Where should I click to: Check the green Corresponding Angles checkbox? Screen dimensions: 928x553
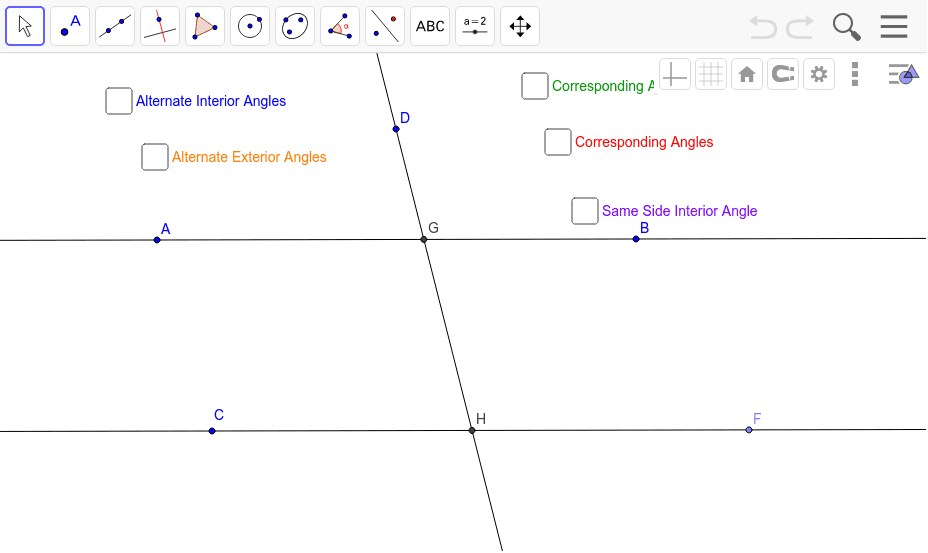[535, 86]
